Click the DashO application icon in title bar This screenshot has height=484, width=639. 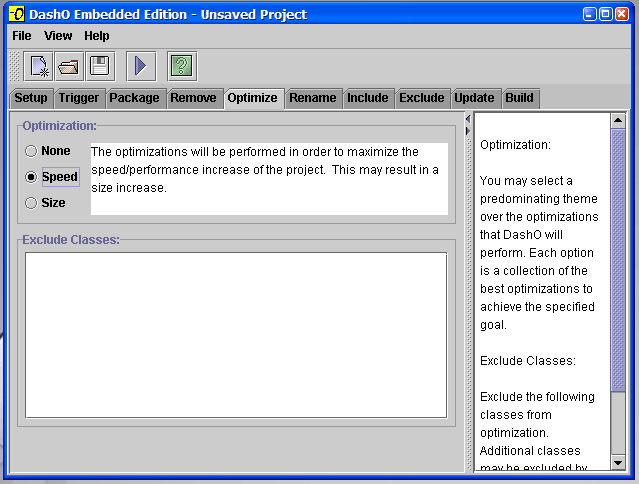(17, 14)
